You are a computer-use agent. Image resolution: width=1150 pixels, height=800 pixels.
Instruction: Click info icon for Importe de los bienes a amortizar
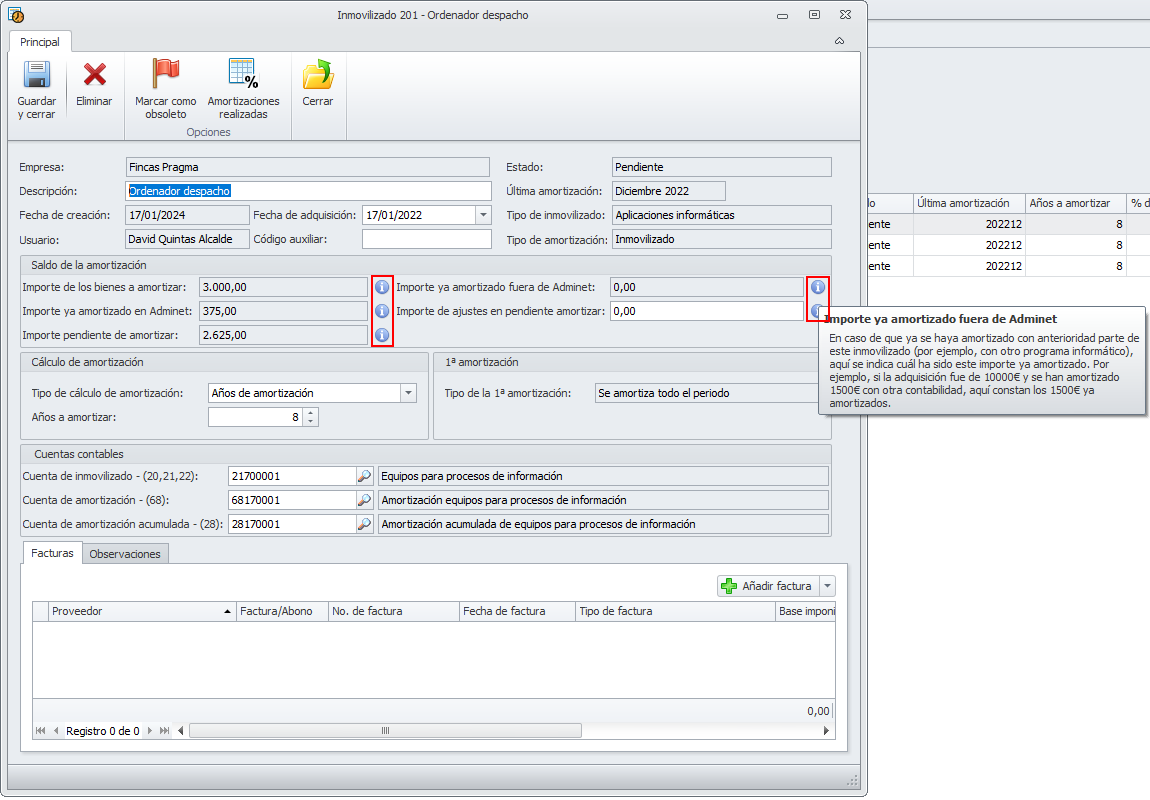[382, 287]
